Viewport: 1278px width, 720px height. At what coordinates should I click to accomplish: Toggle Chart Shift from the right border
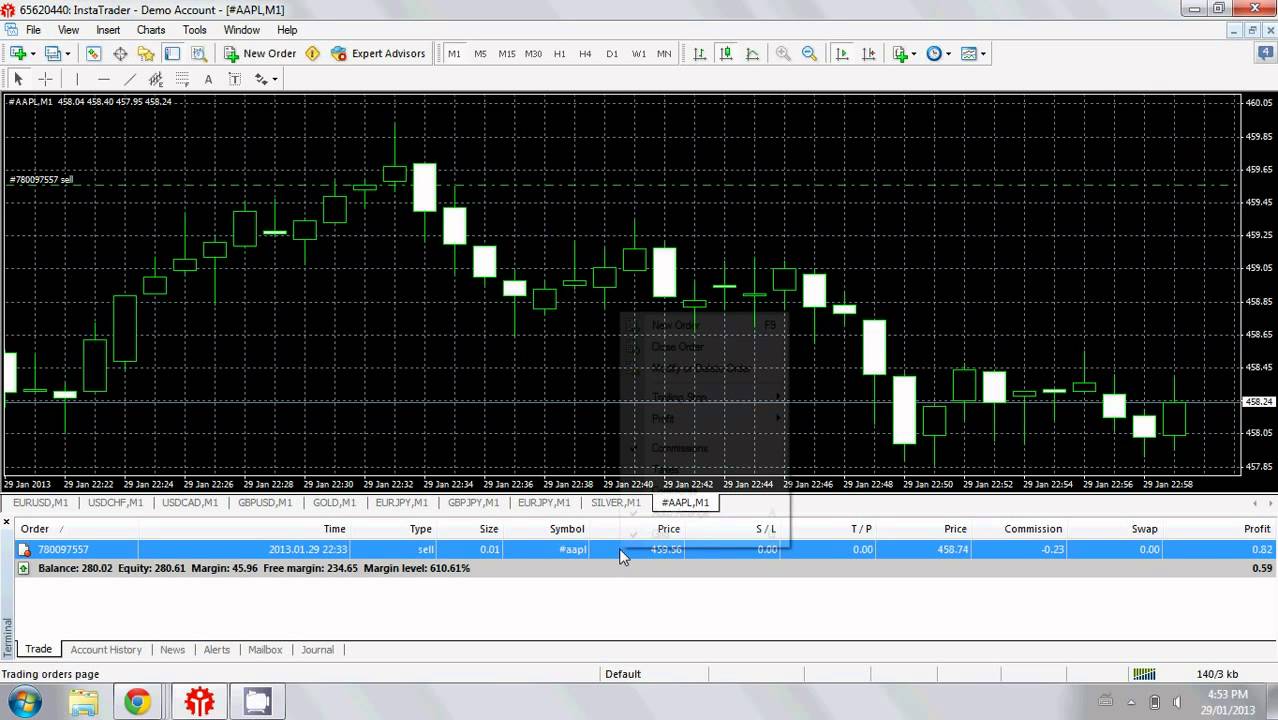[x=868, y=54]
